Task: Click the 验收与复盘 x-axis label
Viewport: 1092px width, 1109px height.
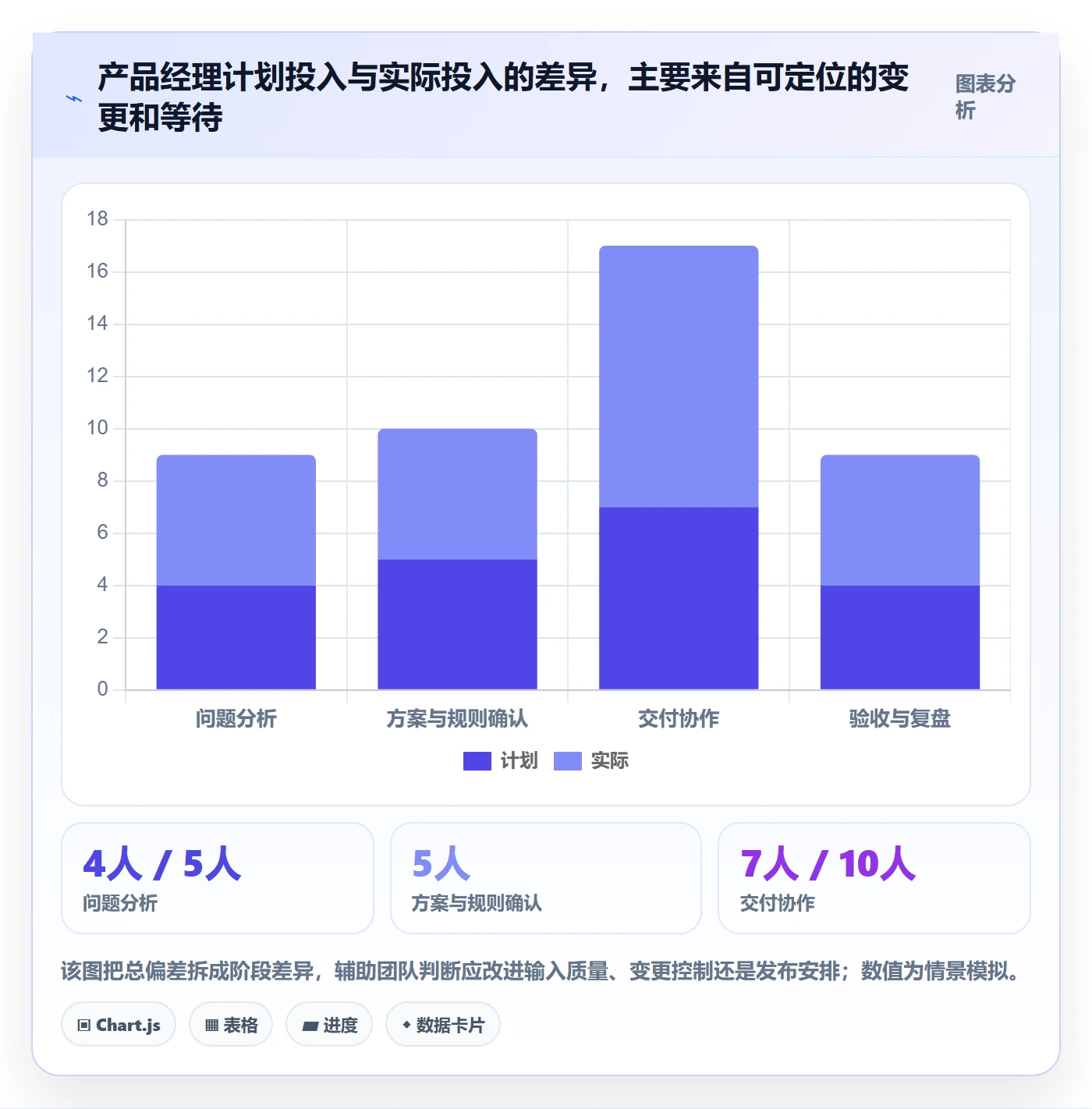Action: [900, 718]
